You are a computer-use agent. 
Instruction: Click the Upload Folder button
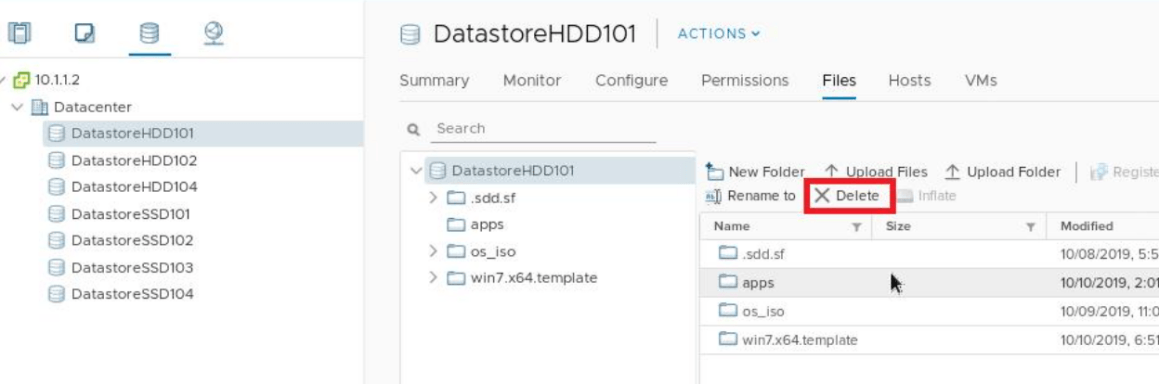tap(1002, 172)
